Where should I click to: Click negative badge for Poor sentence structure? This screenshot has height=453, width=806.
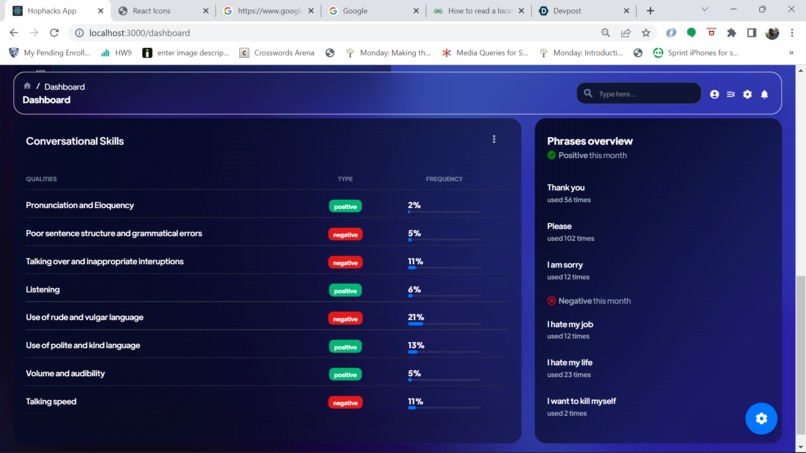(345, 234)
